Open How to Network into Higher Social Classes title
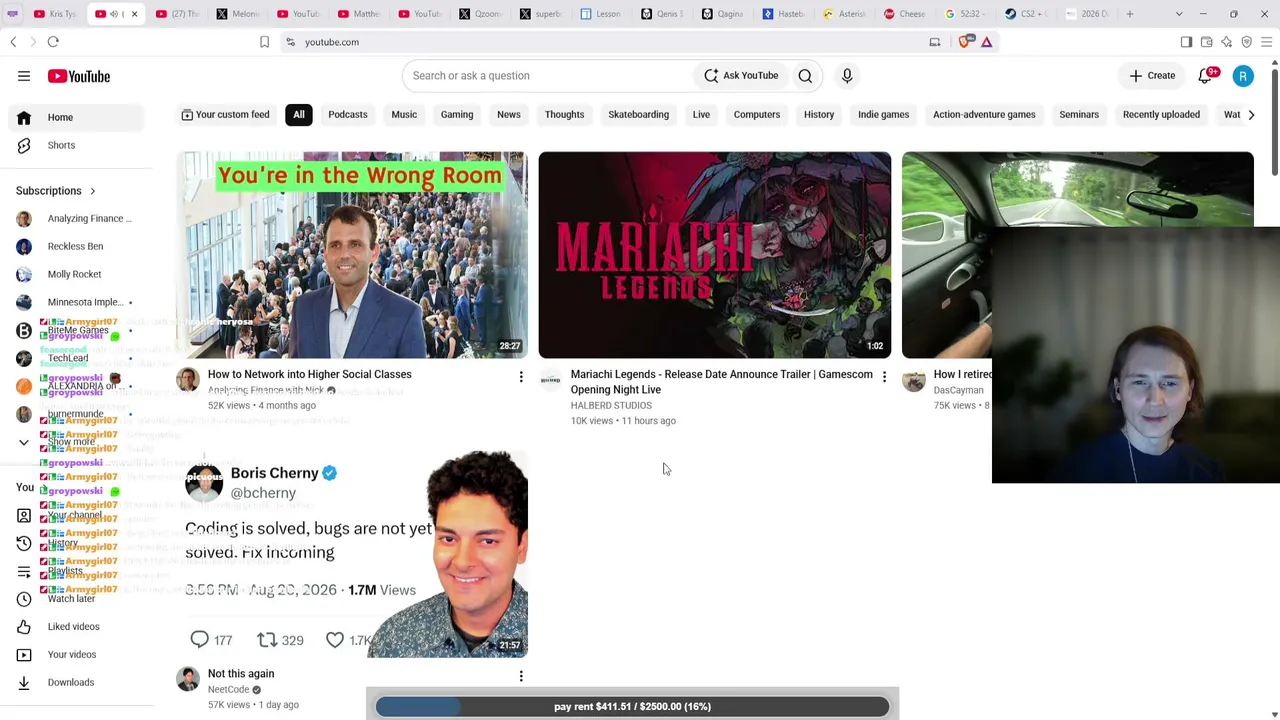Viewport: 1280px width, 720px height. click(x=310, y=375)
